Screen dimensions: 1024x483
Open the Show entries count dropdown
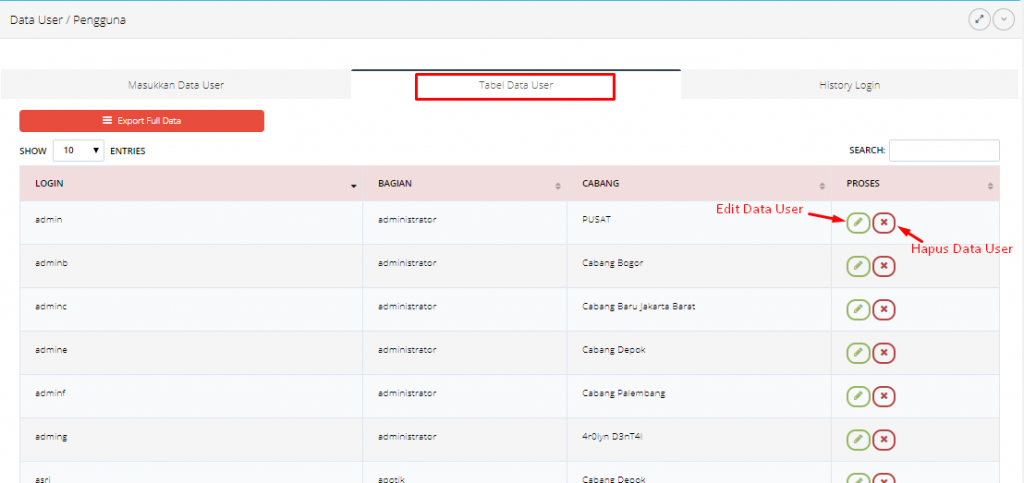(x=78, y=151)
